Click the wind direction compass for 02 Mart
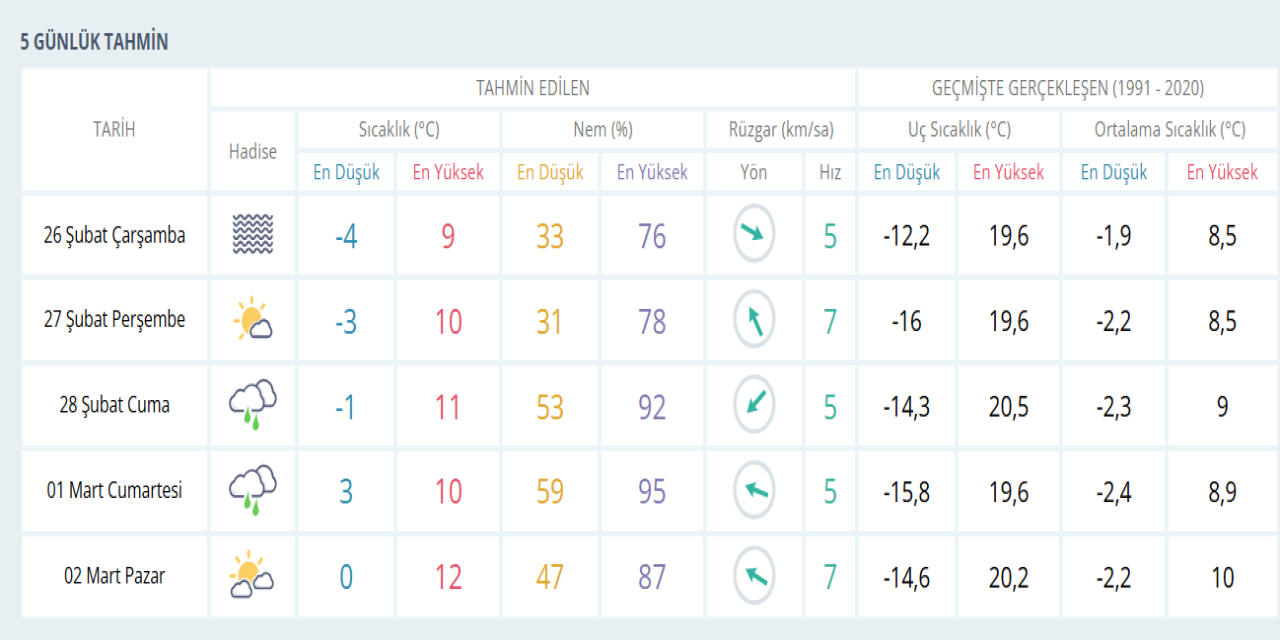Image resolution: width=1280 pixels, height=640 pixels. click(754, 577)
